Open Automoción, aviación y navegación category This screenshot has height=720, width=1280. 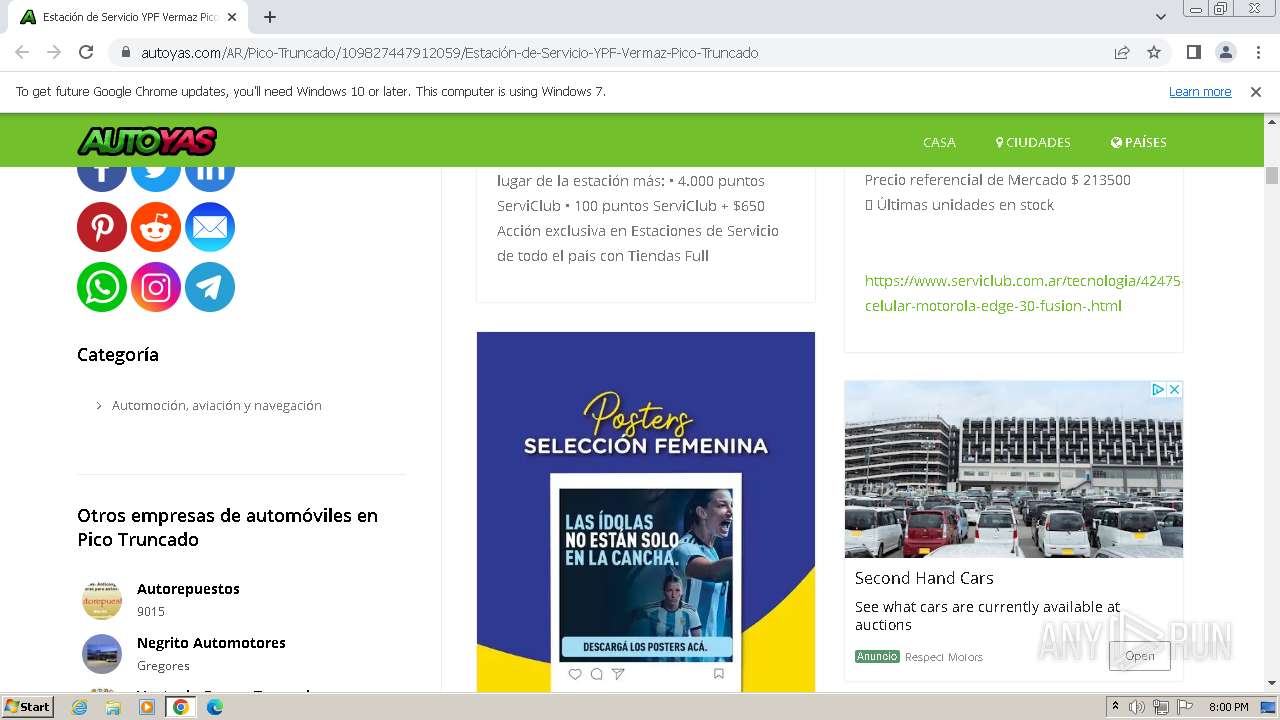tap(217, 405)
